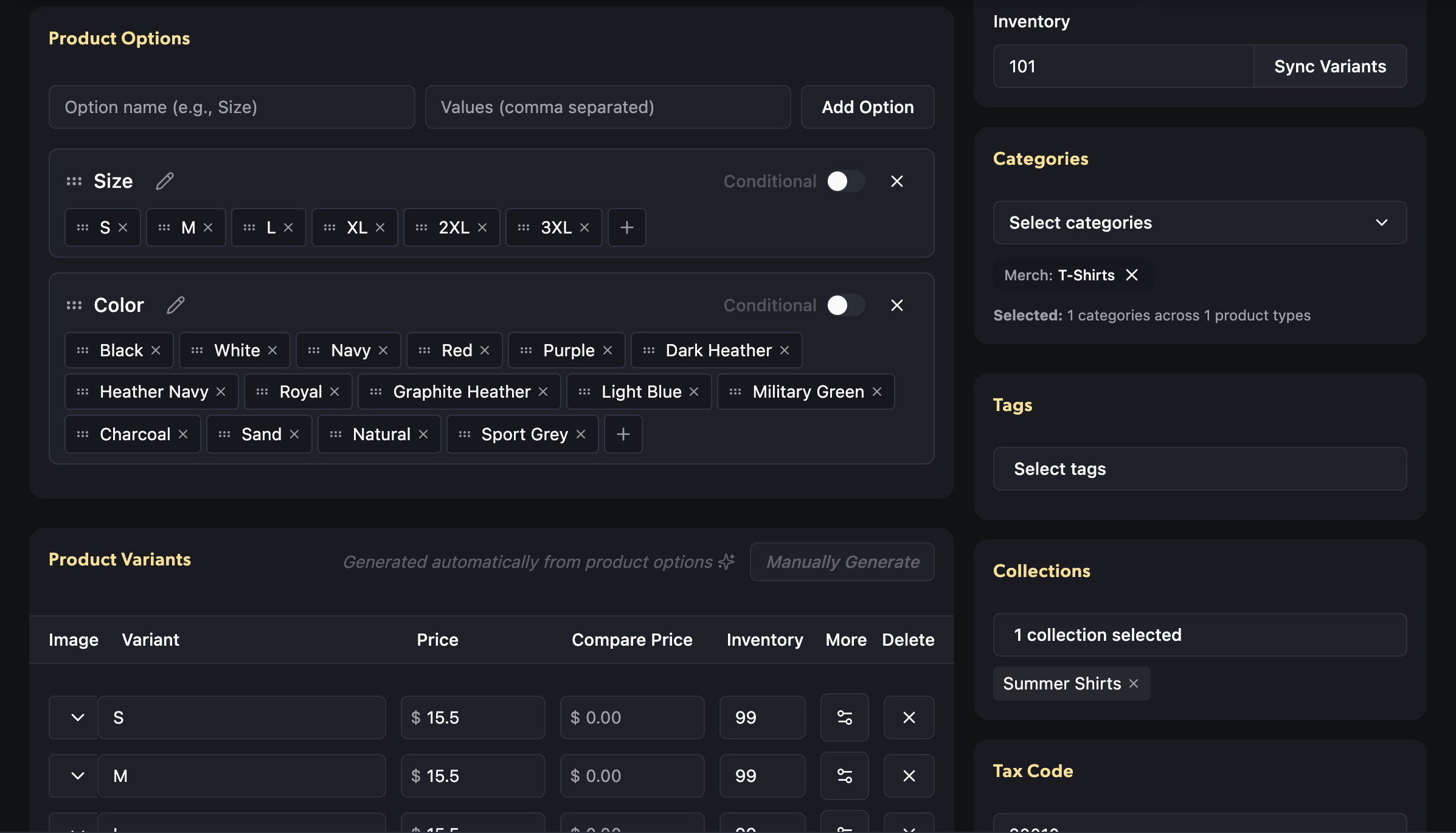Remove the Summer Shirts collection
Viewport: 1456px width, 833px height.
point(1134,683)
